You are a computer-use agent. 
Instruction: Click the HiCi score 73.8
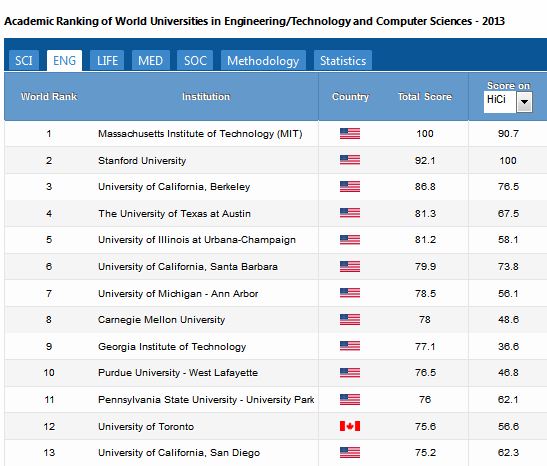(x=508, y=266)
